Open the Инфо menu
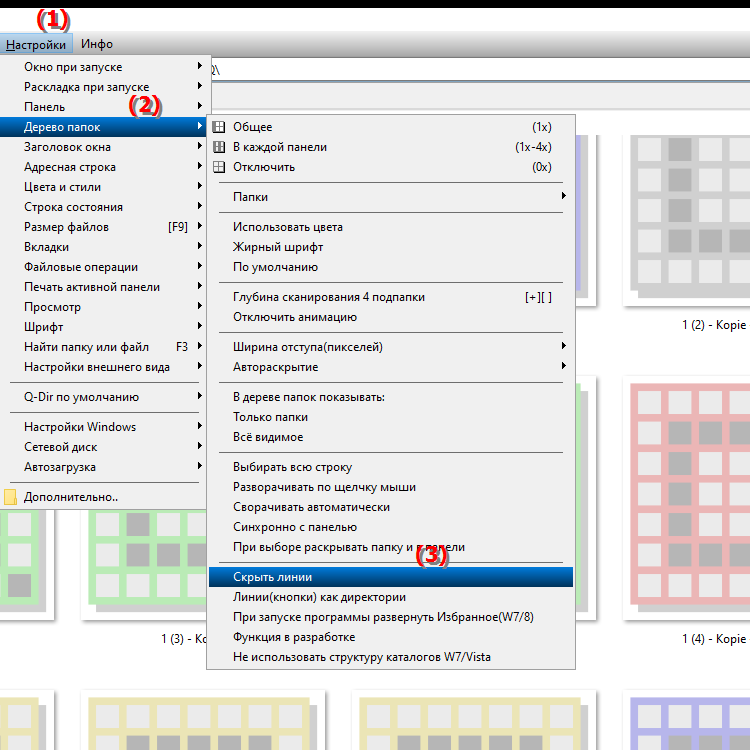Viewport: 750px width, 750px height. [97, 44]
